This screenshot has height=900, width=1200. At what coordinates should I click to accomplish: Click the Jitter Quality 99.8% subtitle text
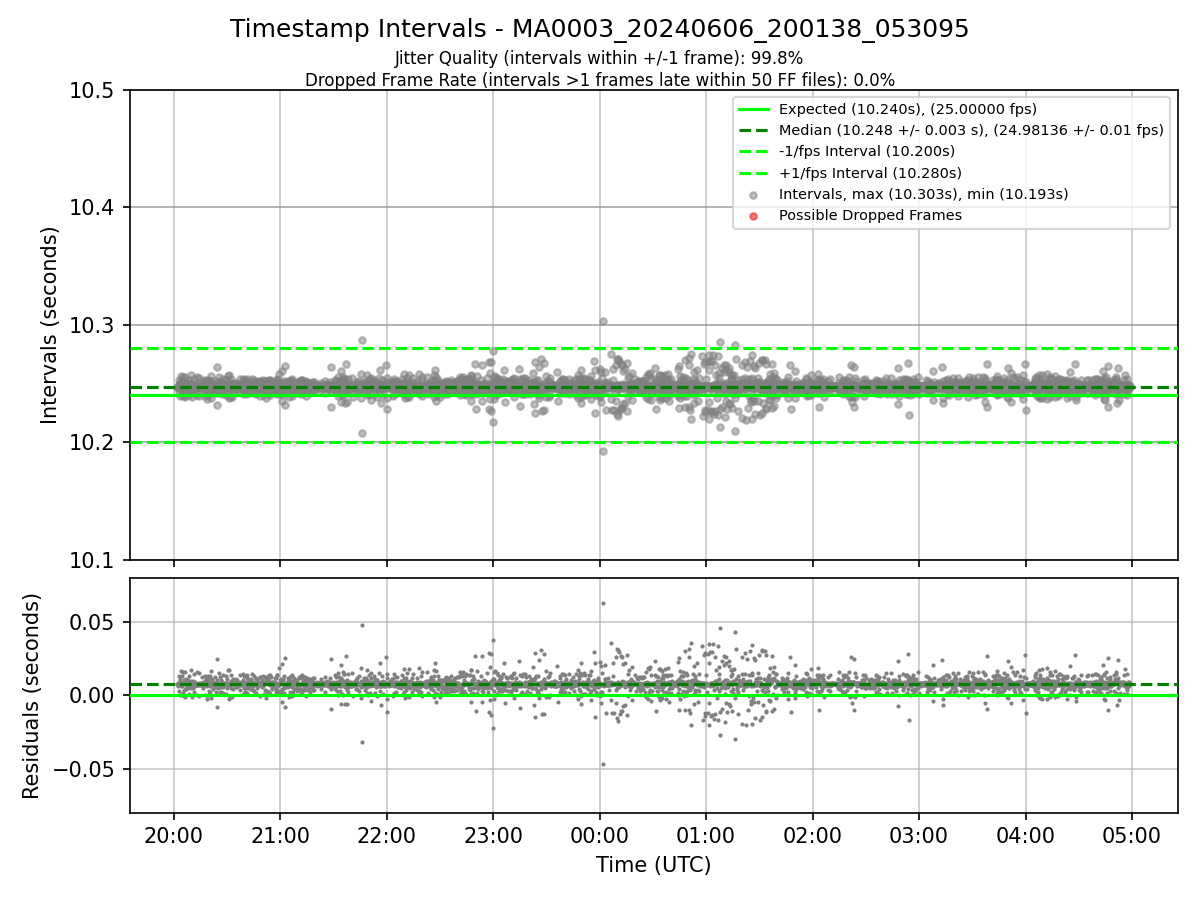(x=599, y=58)
